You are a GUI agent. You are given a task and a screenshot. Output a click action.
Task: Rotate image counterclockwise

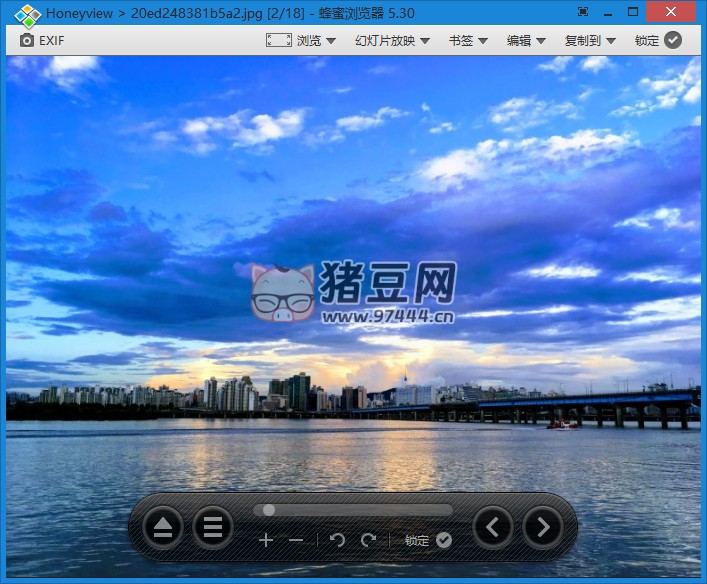(338, 540)
